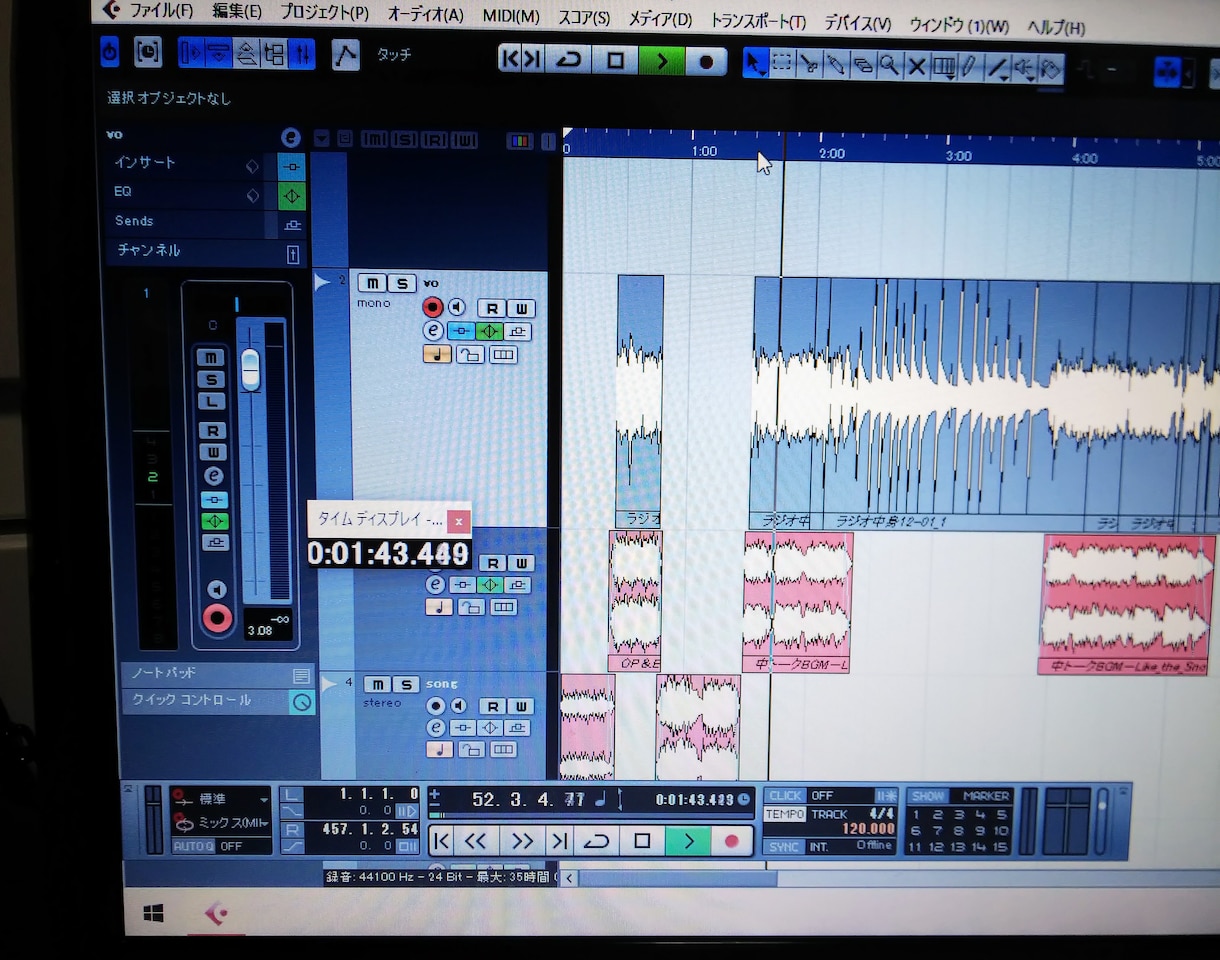Screen dimensions: 1220x960
Task: Select the Range Selection tool
Action: [782, 65]
